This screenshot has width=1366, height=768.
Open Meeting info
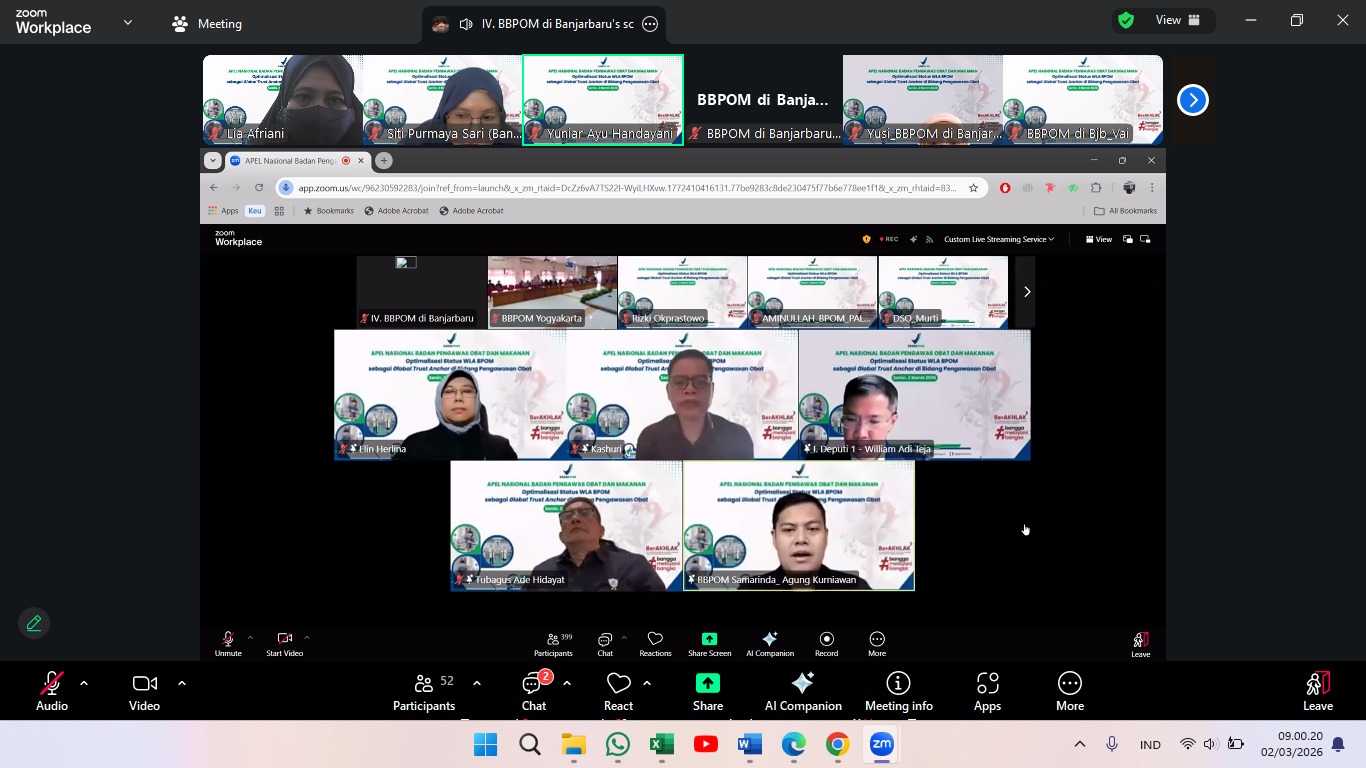point(898,692)
